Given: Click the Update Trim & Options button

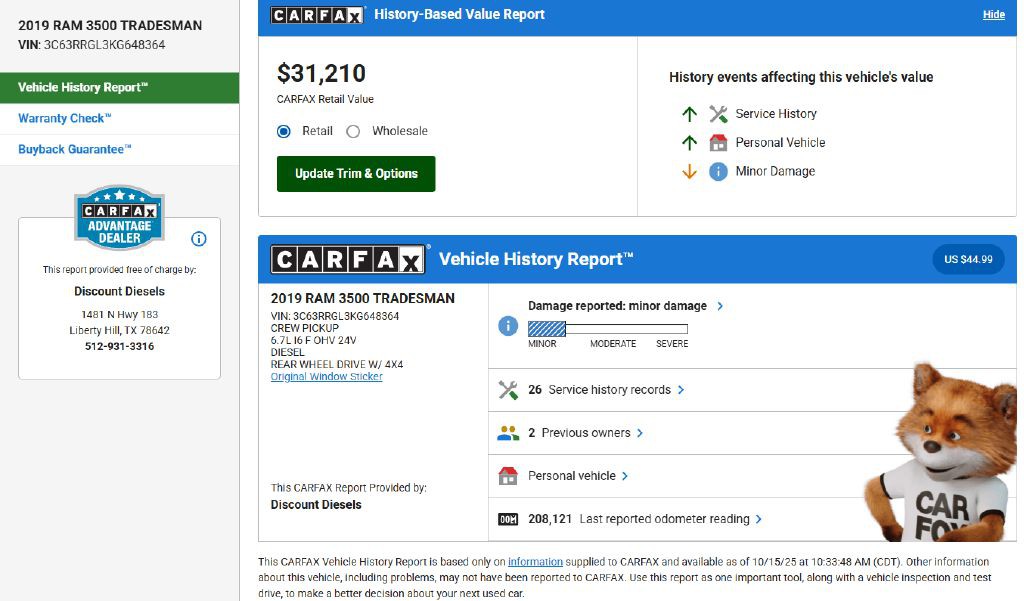Looking at the screenshot, I should 356,174.
